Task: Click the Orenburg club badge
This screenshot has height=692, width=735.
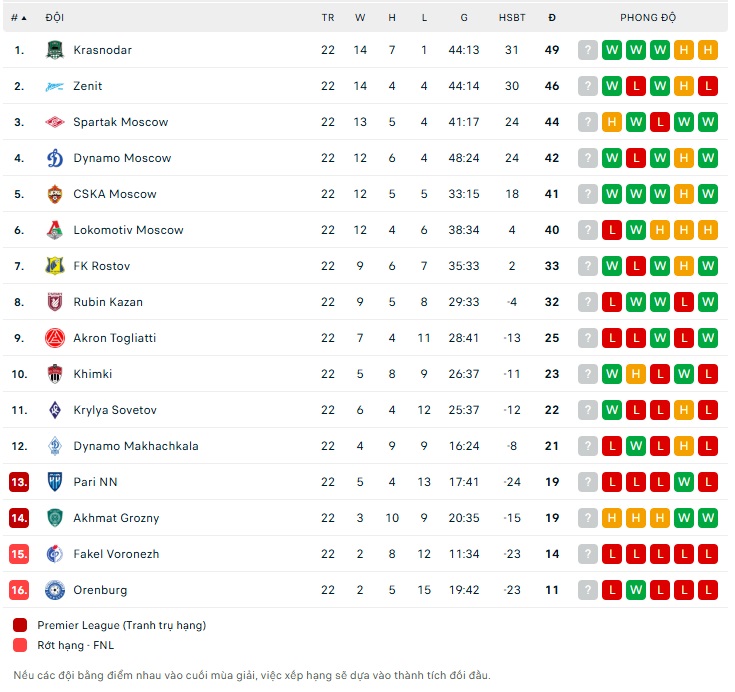Action: 55,590
